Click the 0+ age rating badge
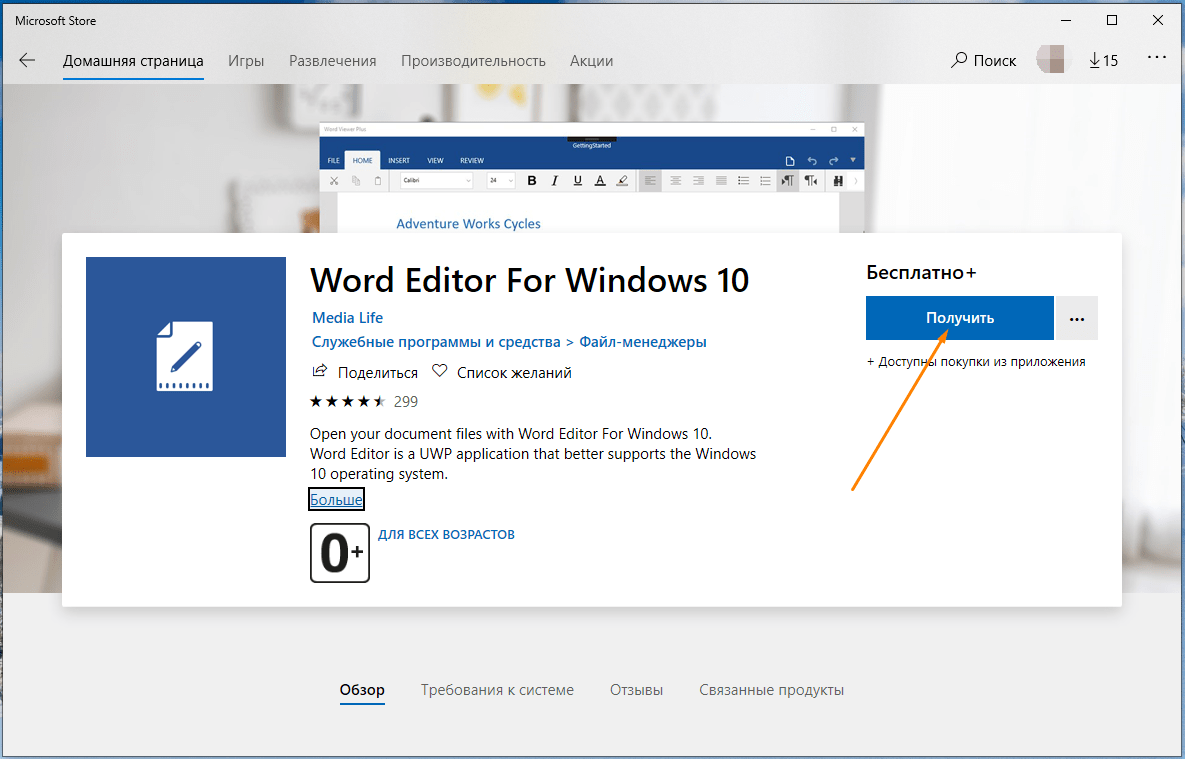The height and width of the screenshot is (759, 1185). 340,553
